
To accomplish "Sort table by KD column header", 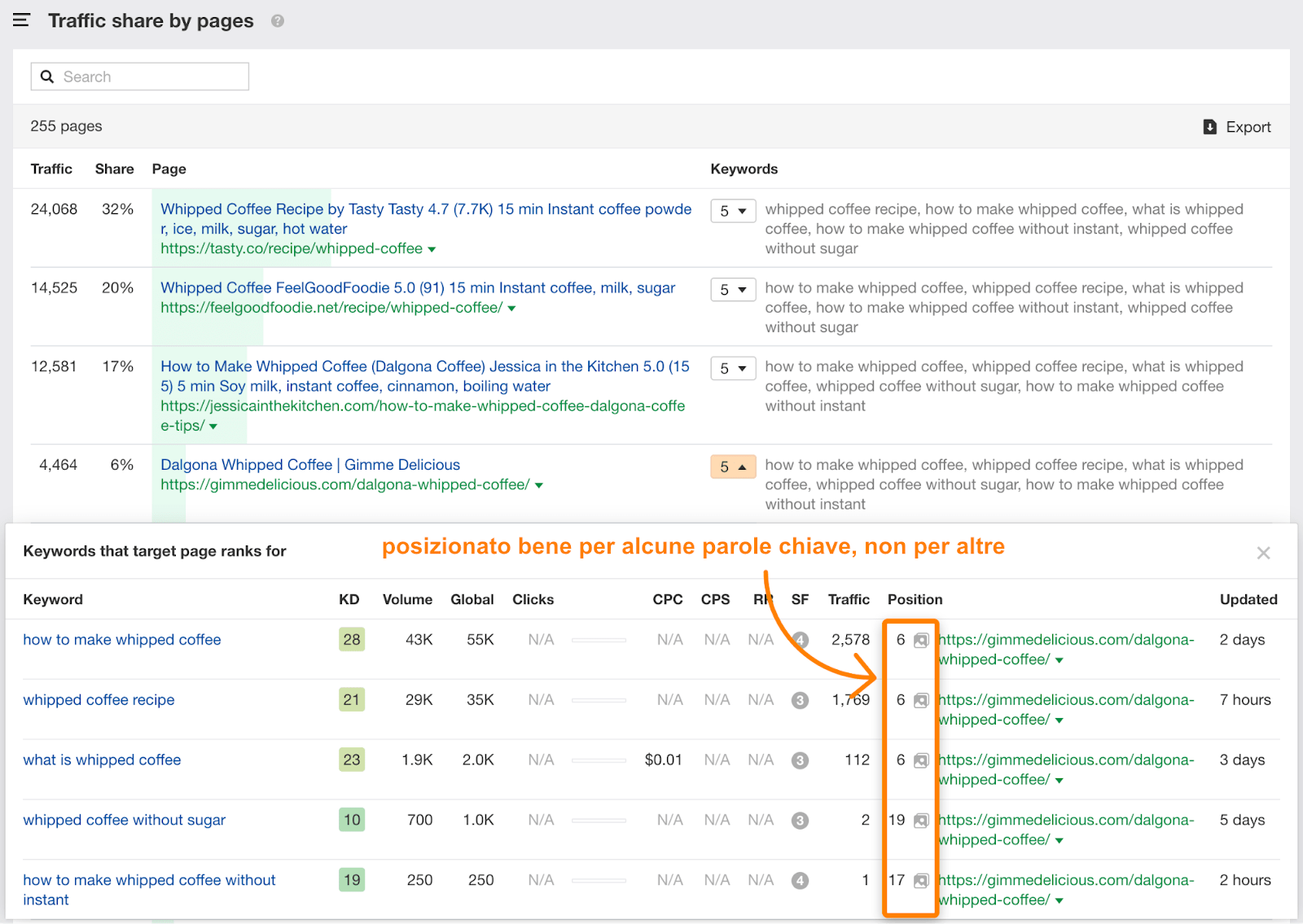I will point(349,600).
